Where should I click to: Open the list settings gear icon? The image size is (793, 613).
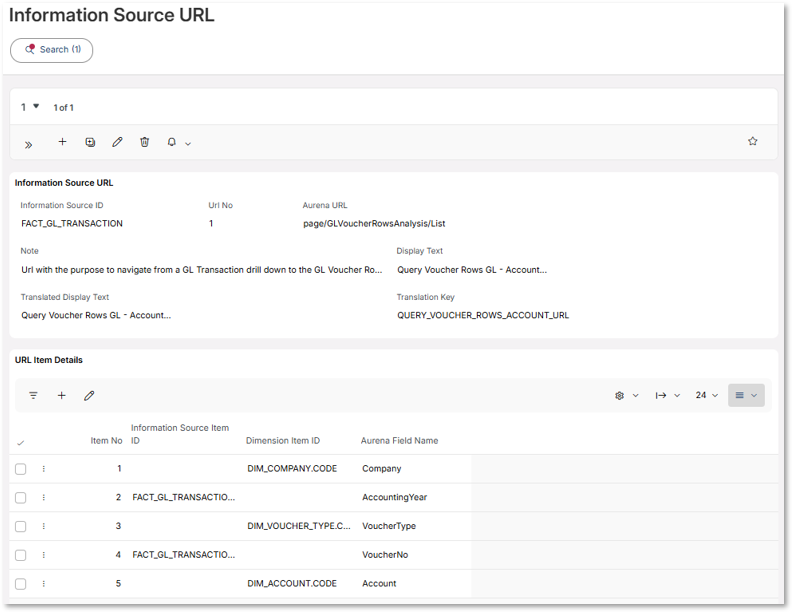[620, 396]
